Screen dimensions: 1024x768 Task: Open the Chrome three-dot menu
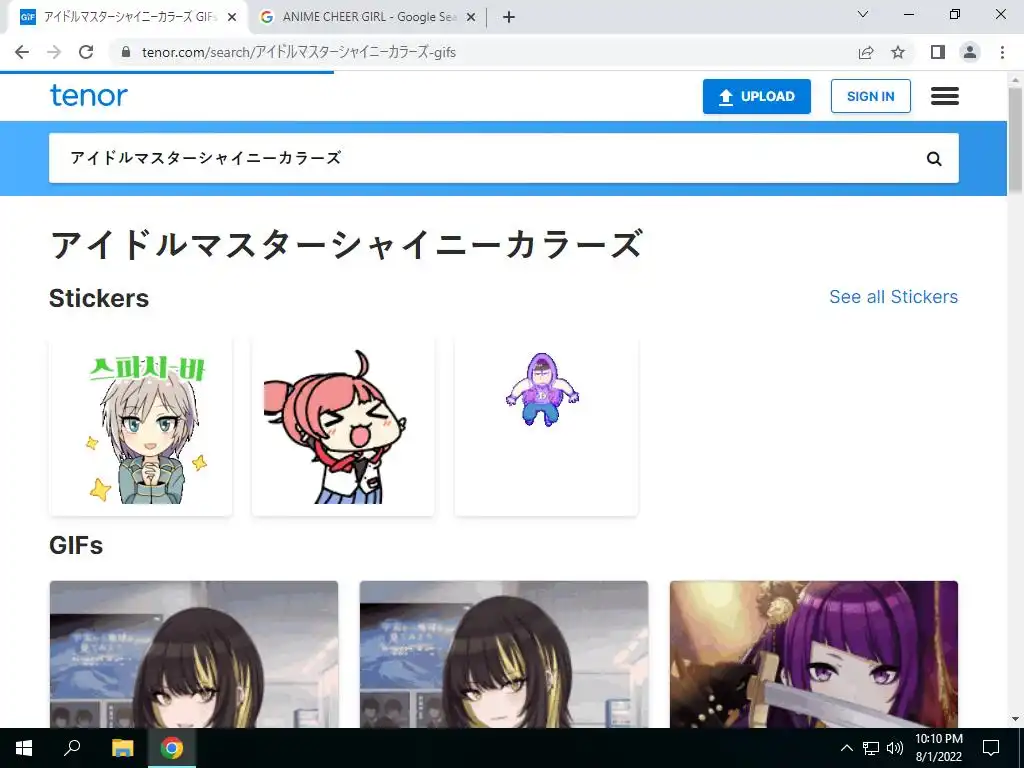[x=1002, y=52]
